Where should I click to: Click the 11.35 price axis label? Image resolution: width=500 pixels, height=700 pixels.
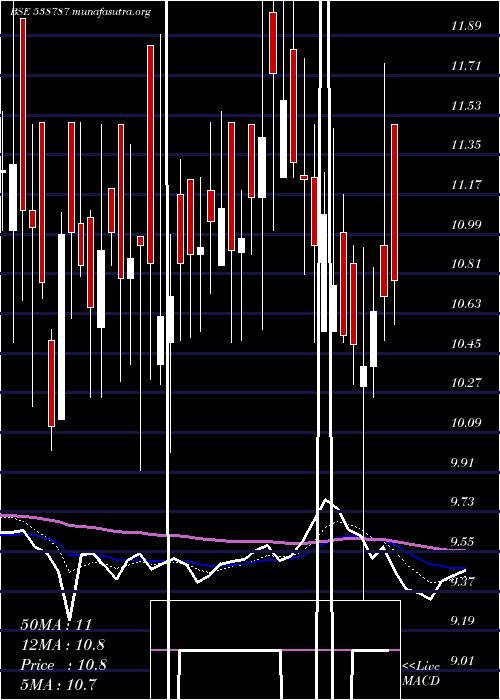(466, 145)
